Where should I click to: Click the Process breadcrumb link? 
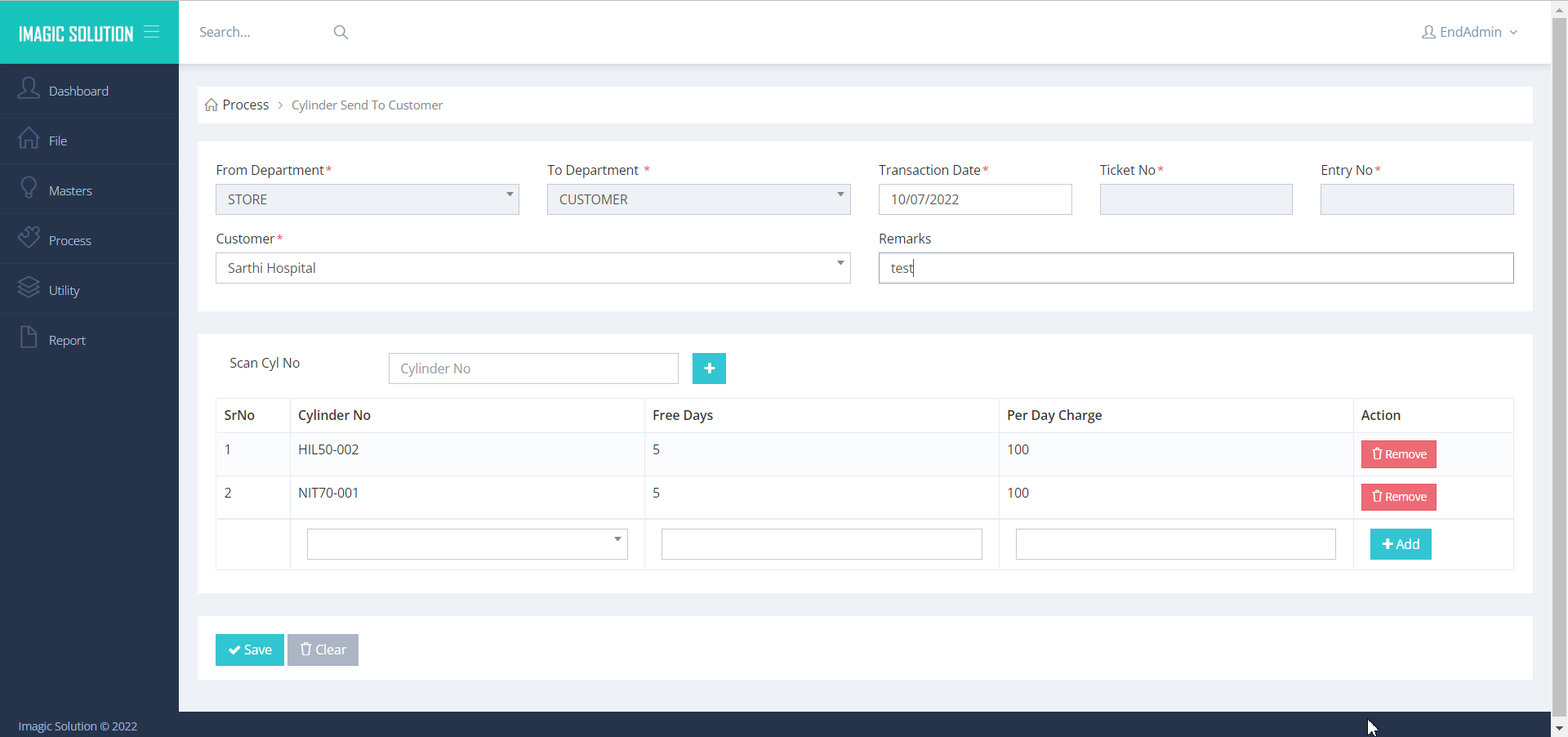245,105
